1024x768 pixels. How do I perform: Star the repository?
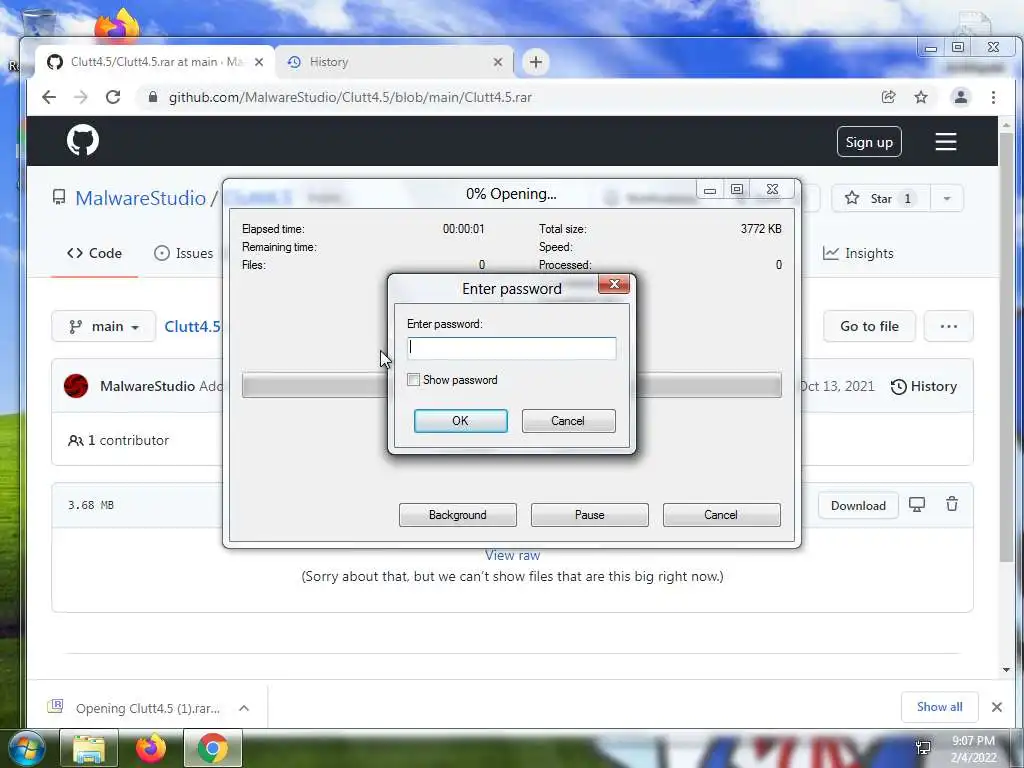click(879, 199)
